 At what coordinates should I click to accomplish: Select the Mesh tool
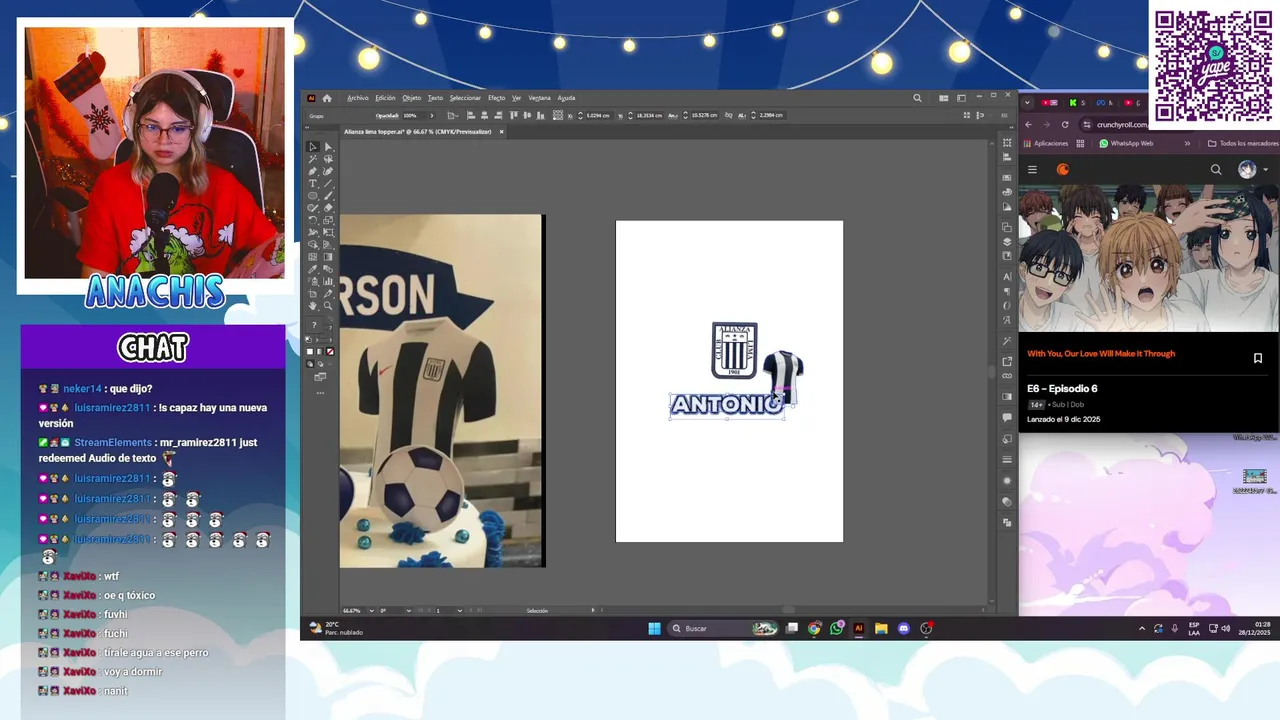coord(313,256)
